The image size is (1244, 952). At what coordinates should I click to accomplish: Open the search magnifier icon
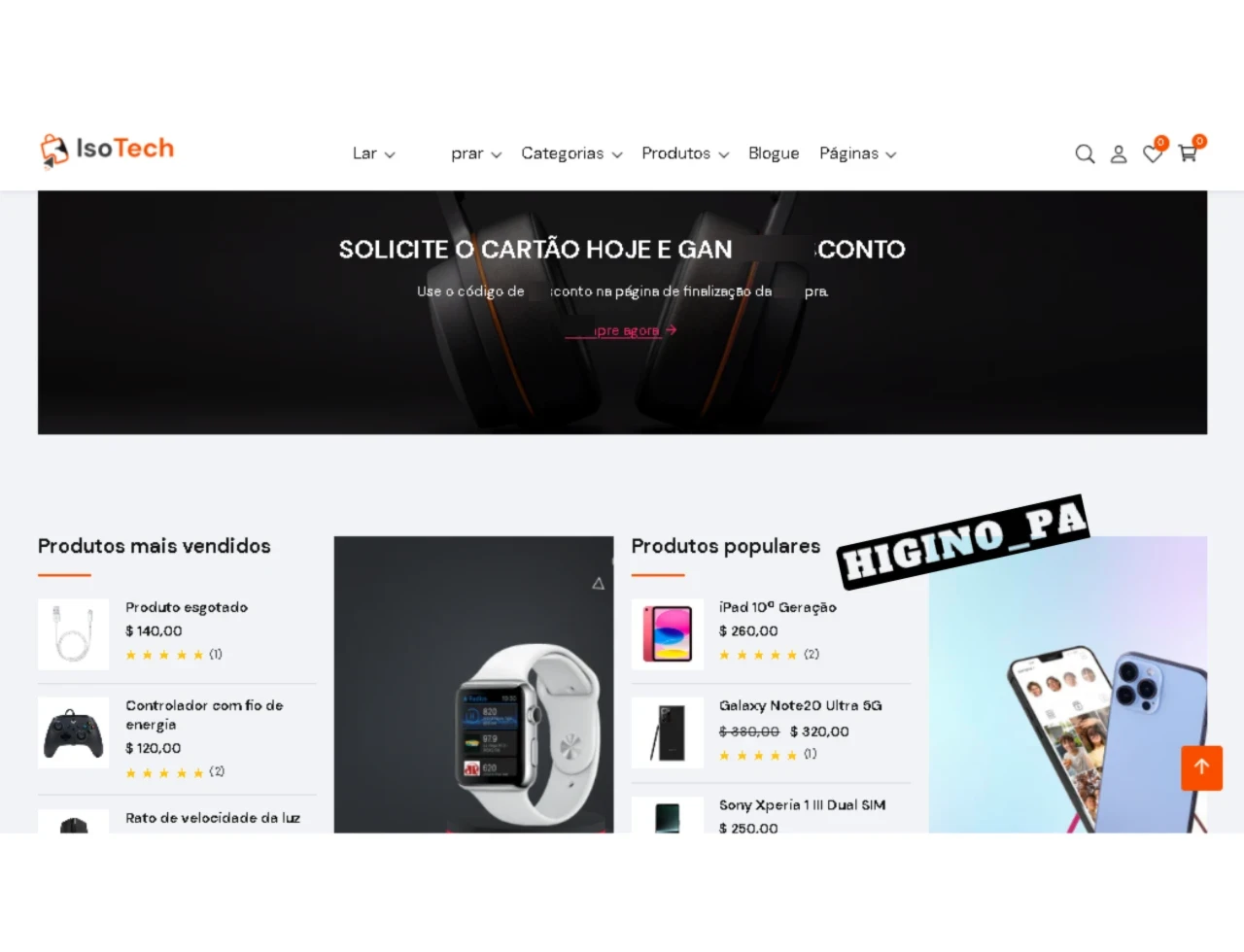pyautogui.click(x=1085, y=153)
